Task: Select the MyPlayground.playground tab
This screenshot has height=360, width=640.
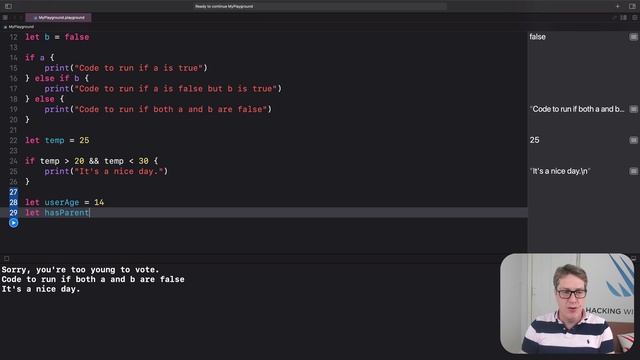Action: 58,18
